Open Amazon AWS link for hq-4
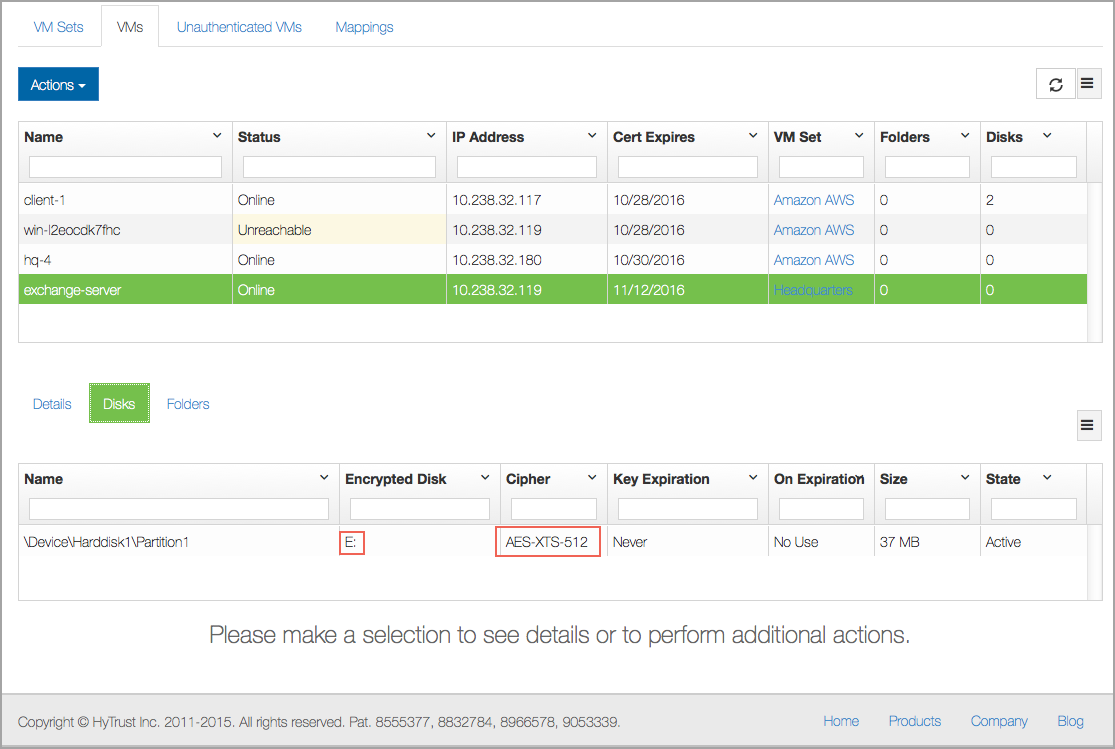1115x749 pixels. coord(813,260)
